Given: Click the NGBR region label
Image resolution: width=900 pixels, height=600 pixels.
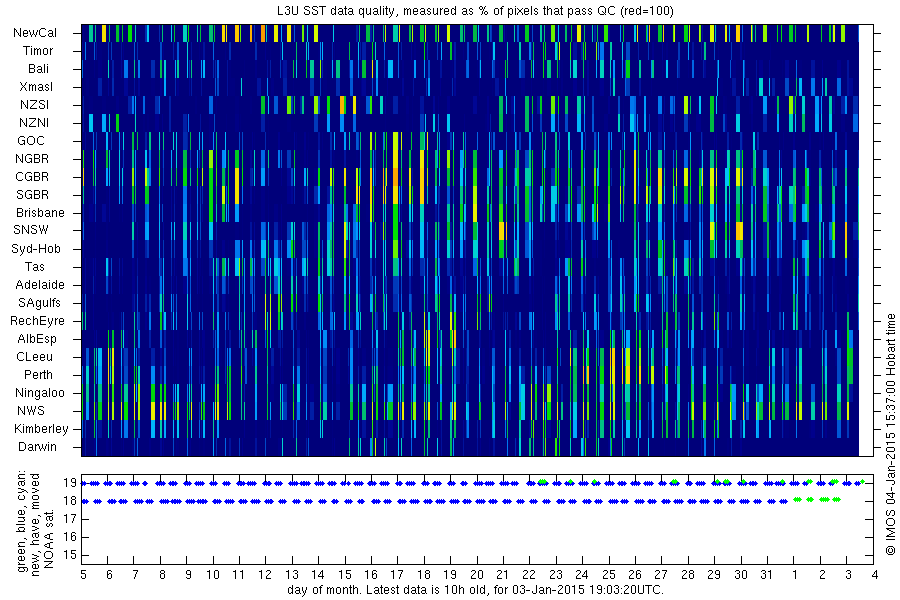Looking at the screenshot, I should [32, 158].
